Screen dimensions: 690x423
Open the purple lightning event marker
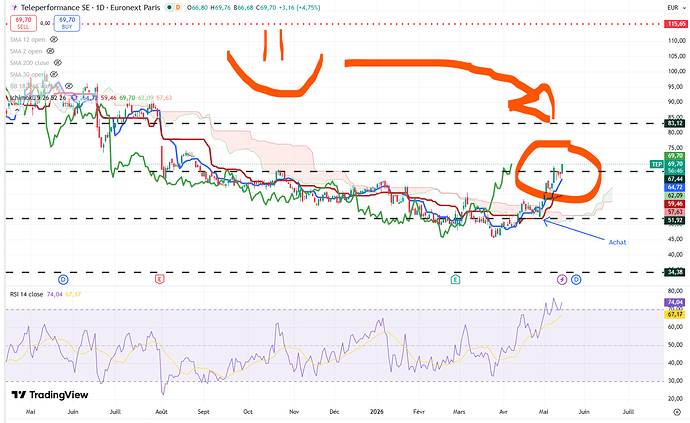coord(562,279)
